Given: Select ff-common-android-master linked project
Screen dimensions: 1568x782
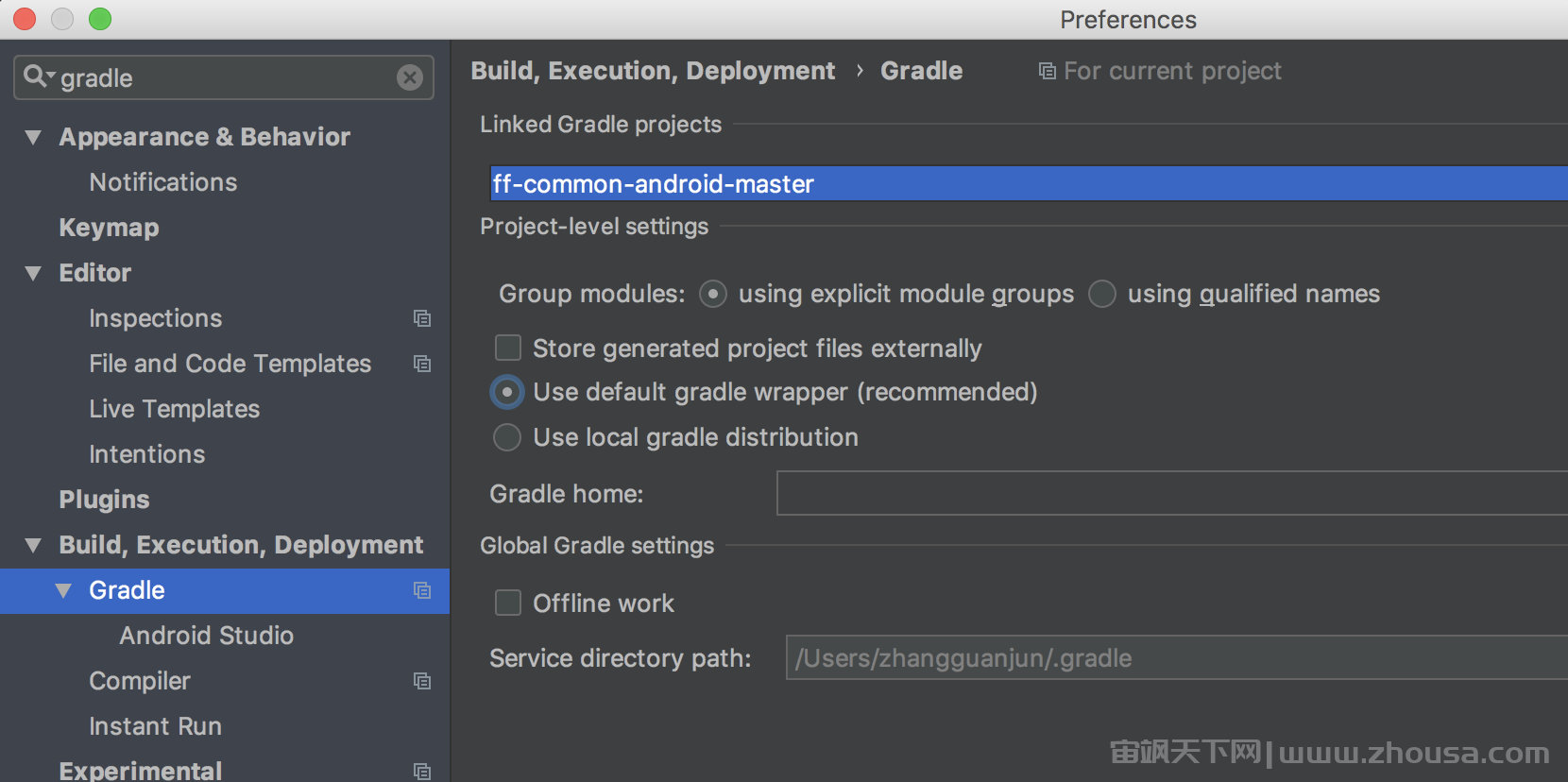Looking at the screenshot, I should (1028, 184).
